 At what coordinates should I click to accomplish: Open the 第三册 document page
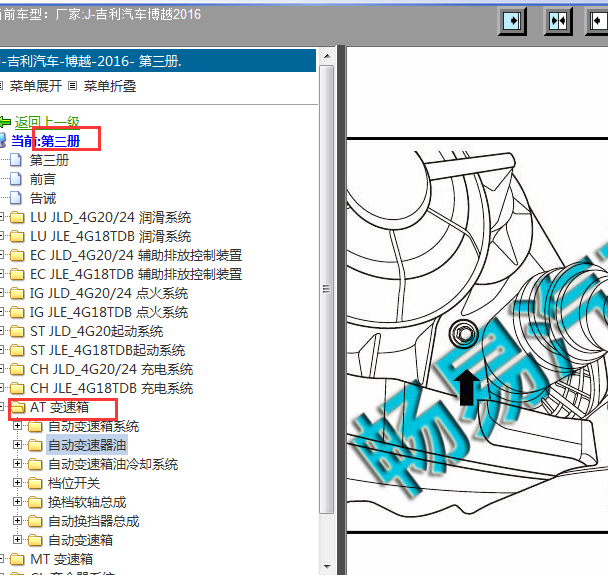click(49, 160)
